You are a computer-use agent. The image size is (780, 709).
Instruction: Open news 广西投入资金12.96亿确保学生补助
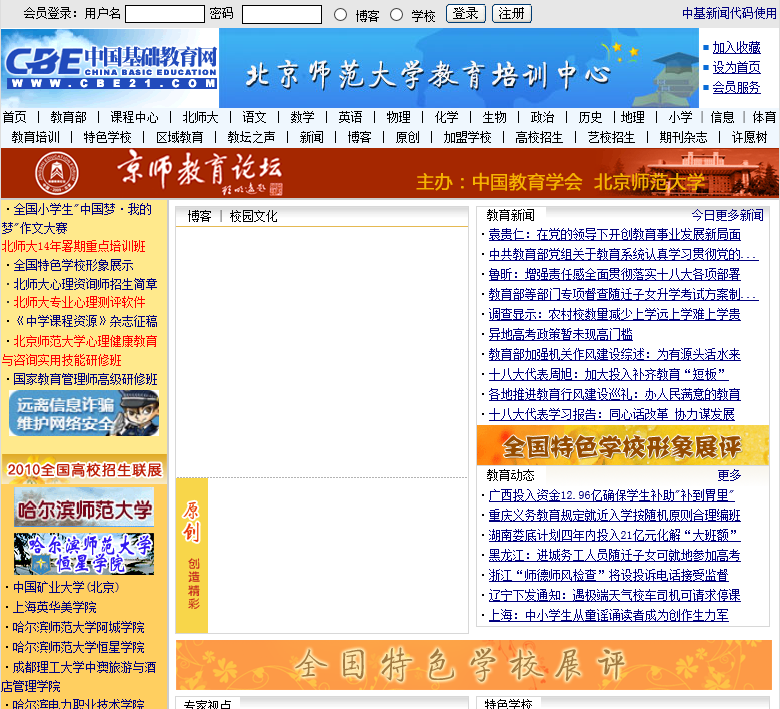[x=611, y=496]
